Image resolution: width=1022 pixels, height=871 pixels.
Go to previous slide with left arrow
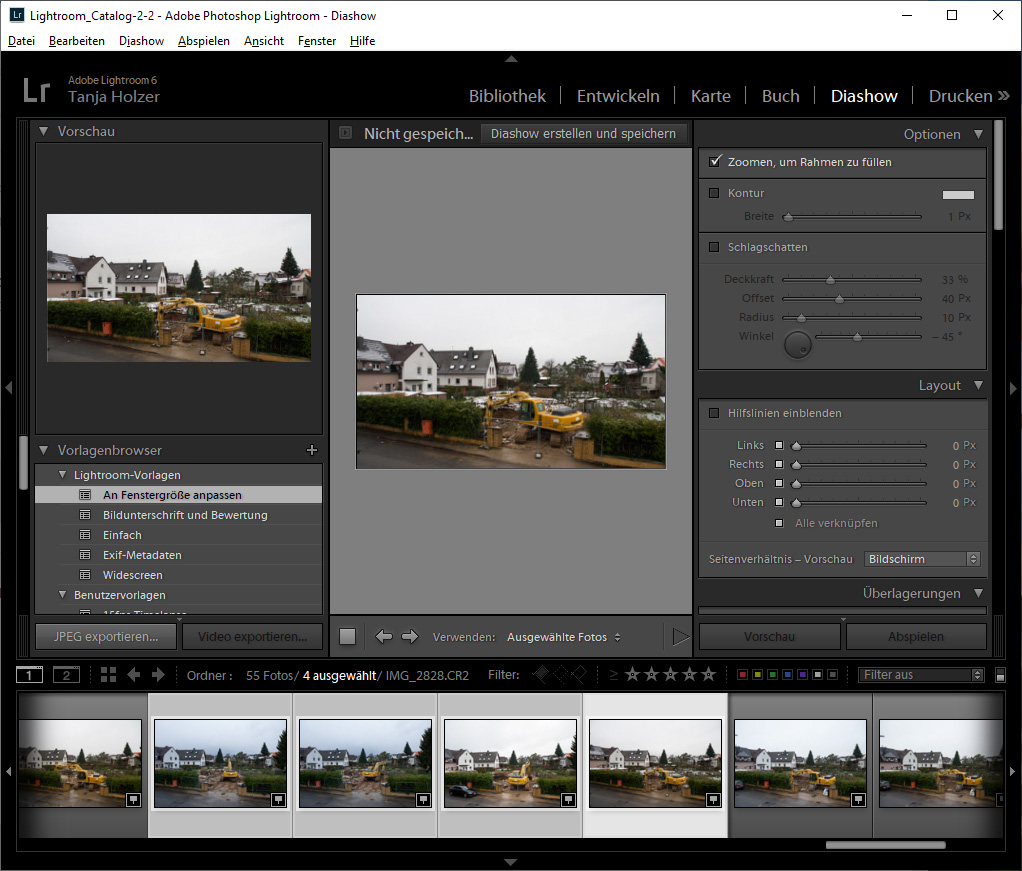click(x=384, y=637)
